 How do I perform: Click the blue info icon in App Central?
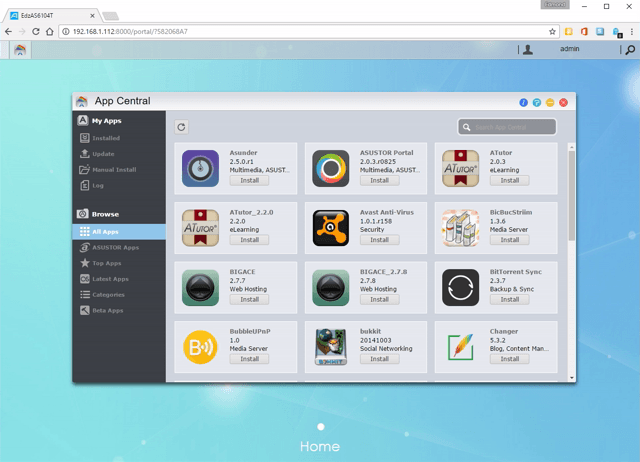tap(523, 102)
